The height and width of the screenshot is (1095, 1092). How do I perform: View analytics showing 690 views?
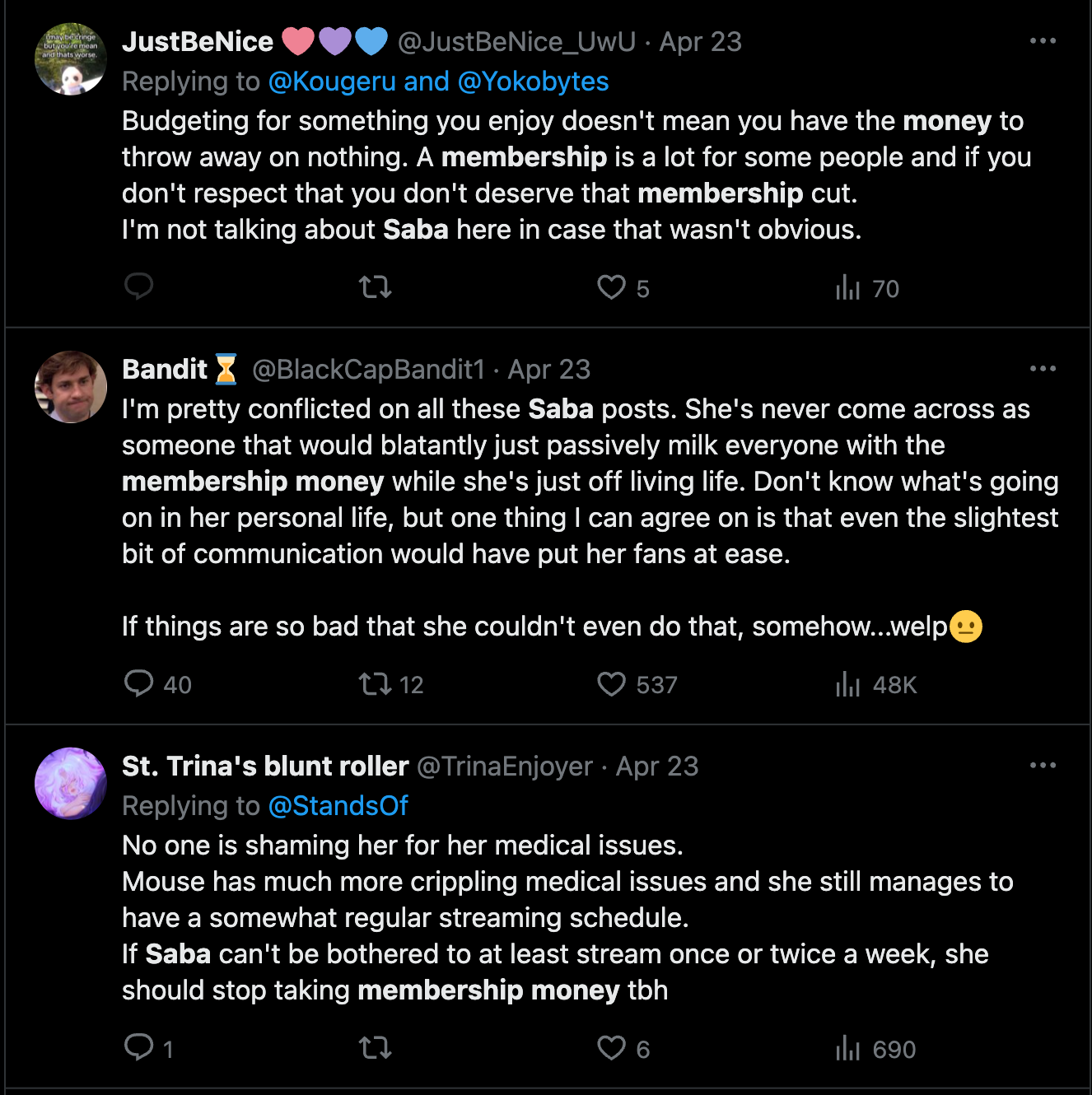click(875, 1048)
